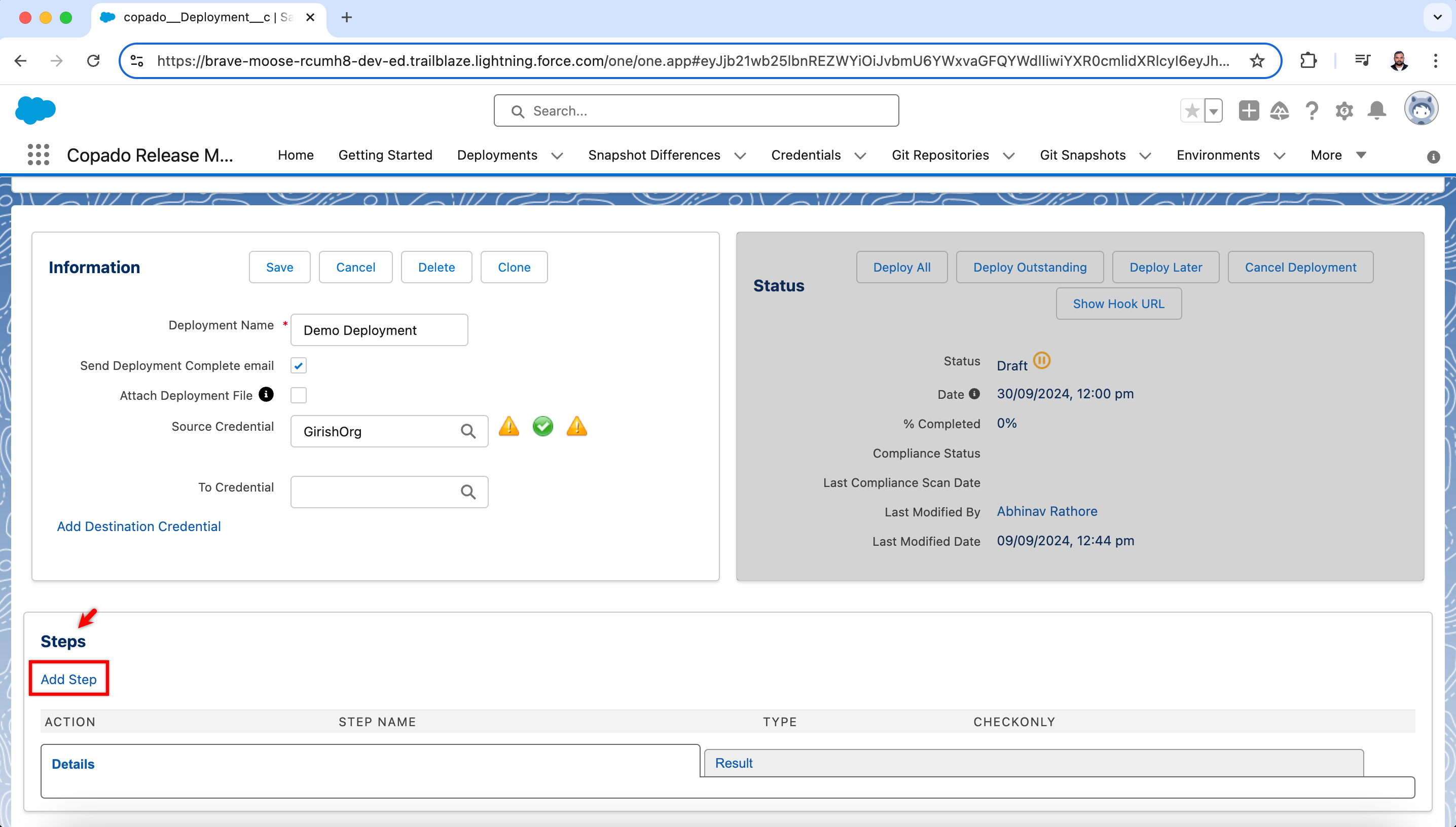This screenshot has height=827, width=1456.
Task: Open the Favorites list dropdown arrow
Action: click(1214, 111)
